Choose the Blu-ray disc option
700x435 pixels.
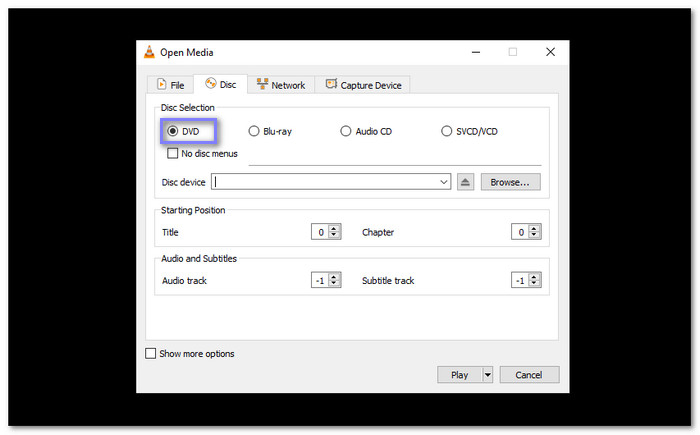270,131
